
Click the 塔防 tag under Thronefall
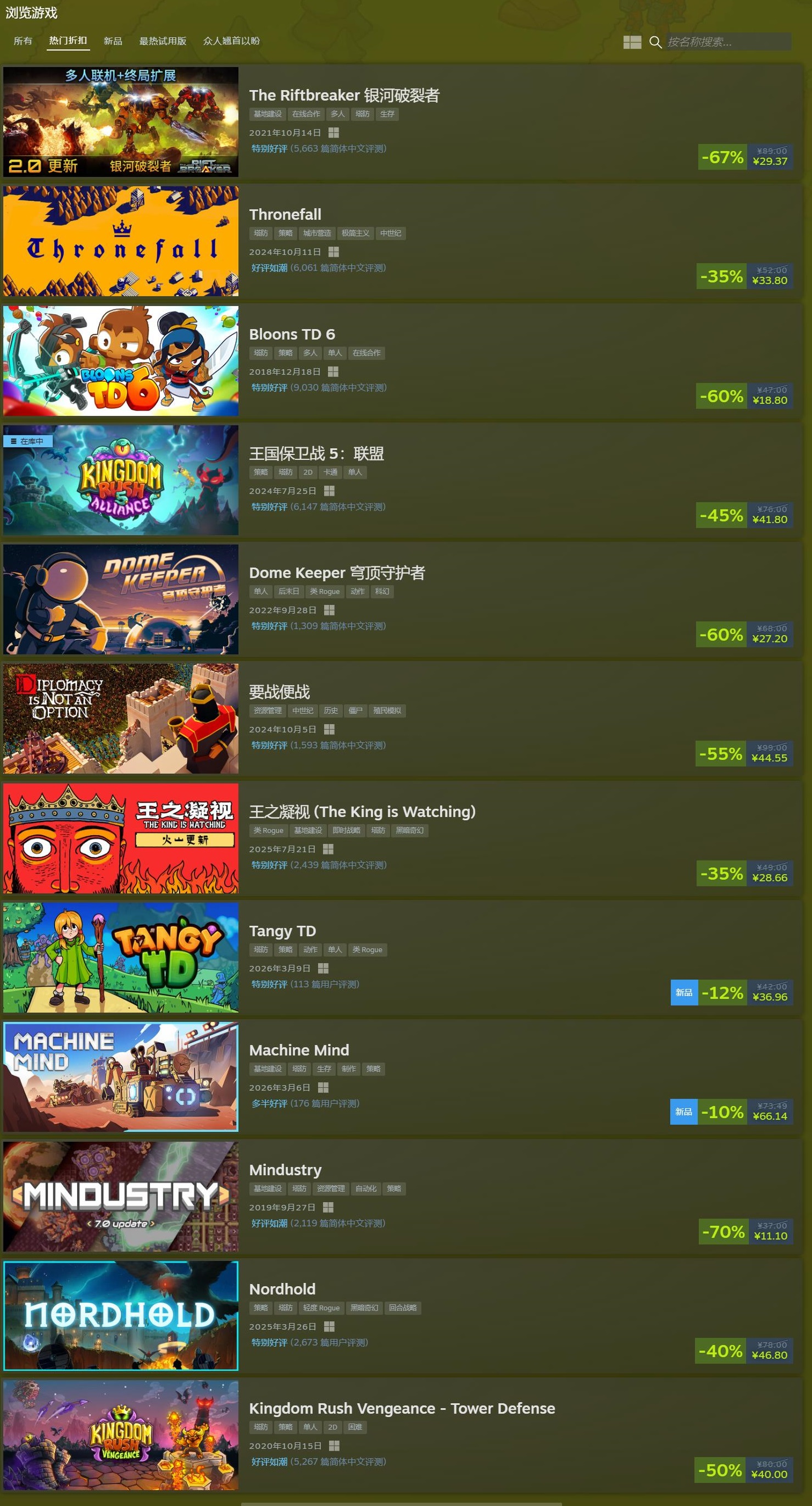(261, 234)
